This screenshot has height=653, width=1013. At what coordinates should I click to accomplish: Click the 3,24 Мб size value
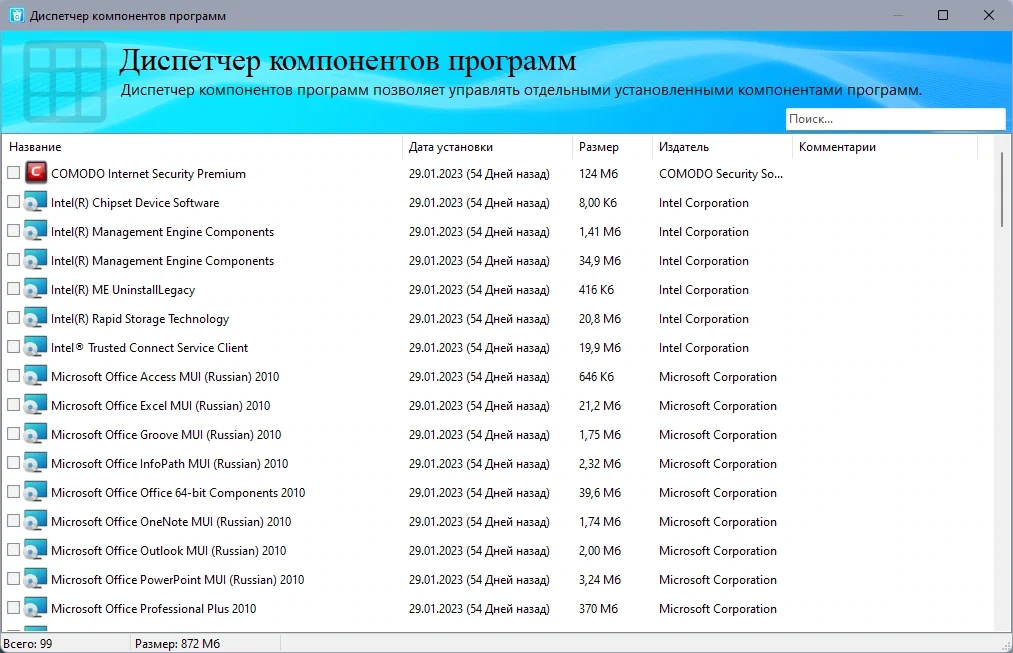[x=600, y=579]
